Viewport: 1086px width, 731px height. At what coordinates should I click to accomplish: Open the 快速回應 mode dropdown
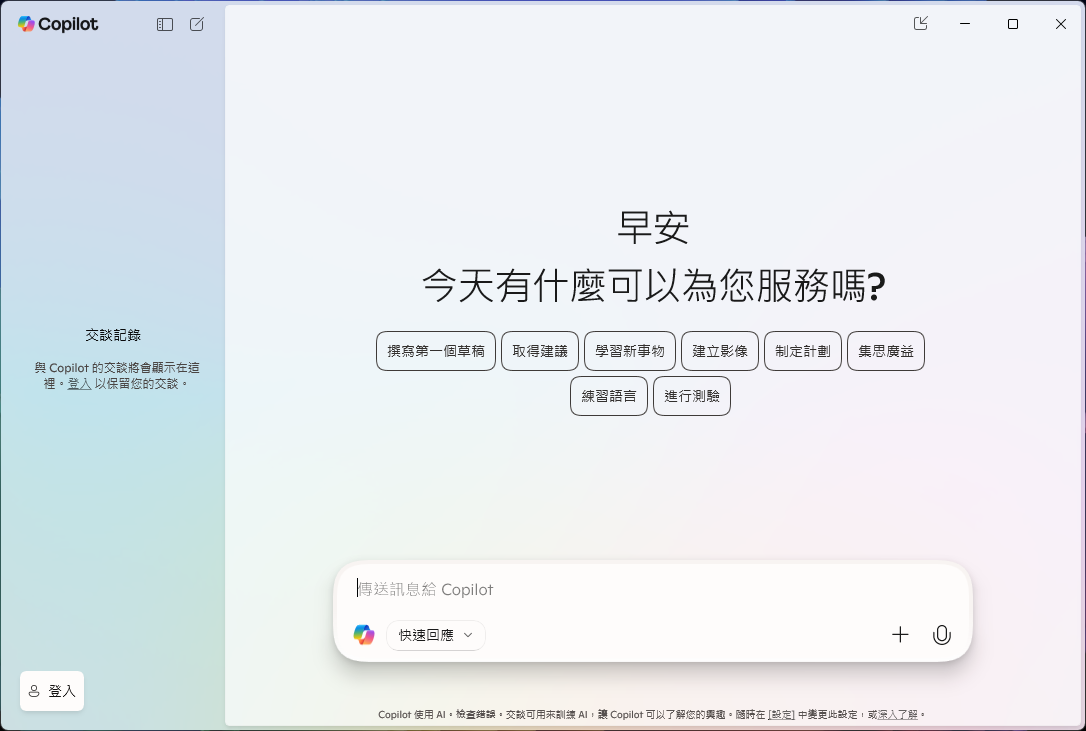click(x=436, y=635)
